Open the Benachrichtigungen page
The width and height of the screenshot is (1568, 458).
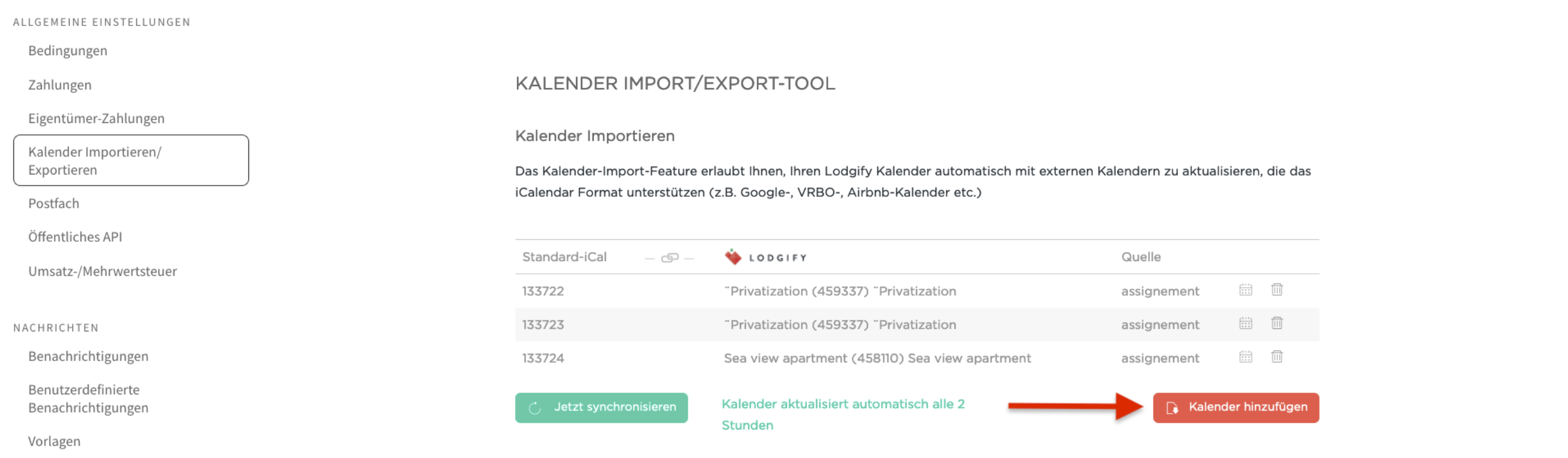[88, 356]
